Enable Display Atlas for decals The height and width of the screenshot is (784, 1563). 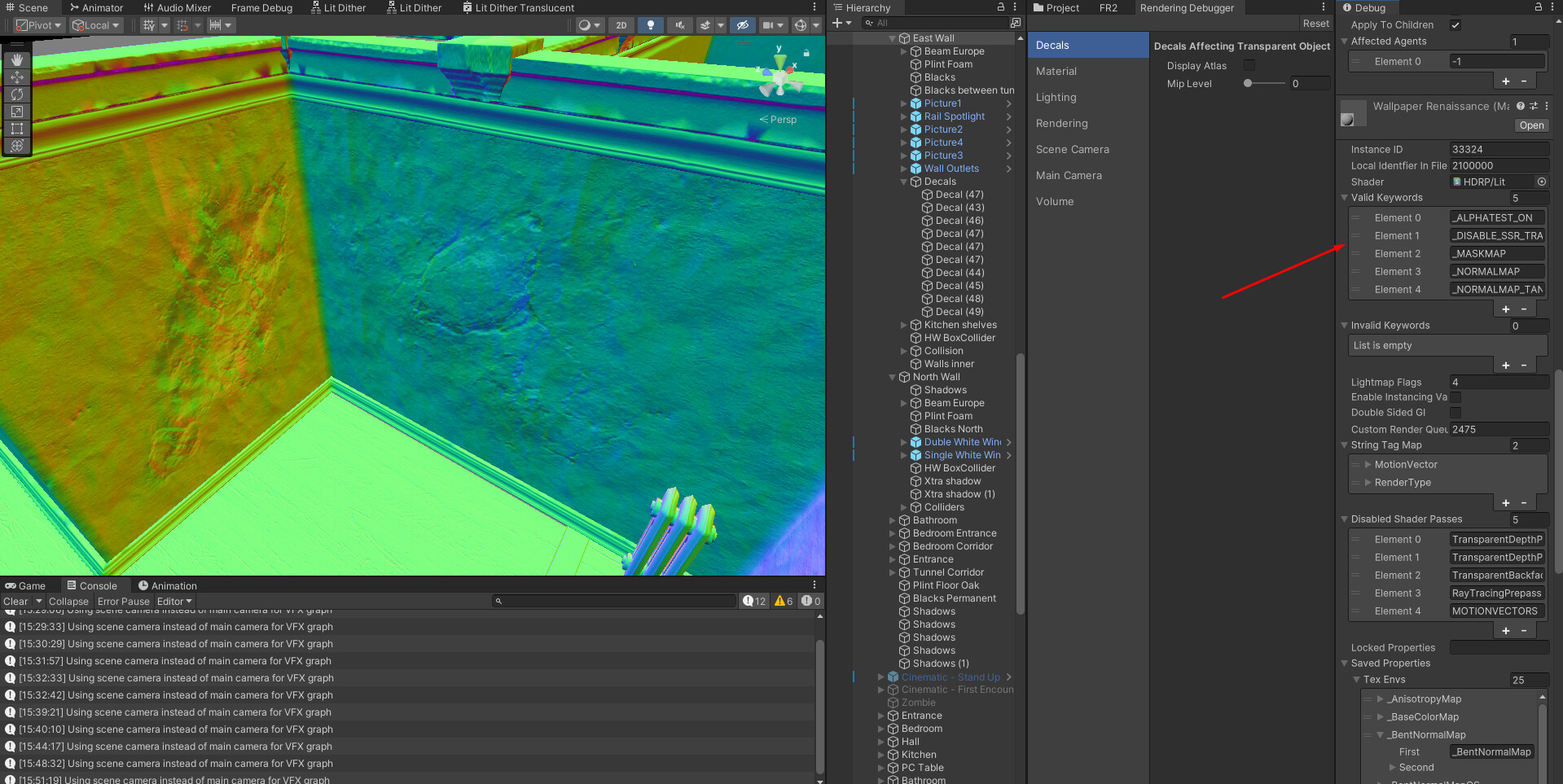click(x=1249, y=65)
